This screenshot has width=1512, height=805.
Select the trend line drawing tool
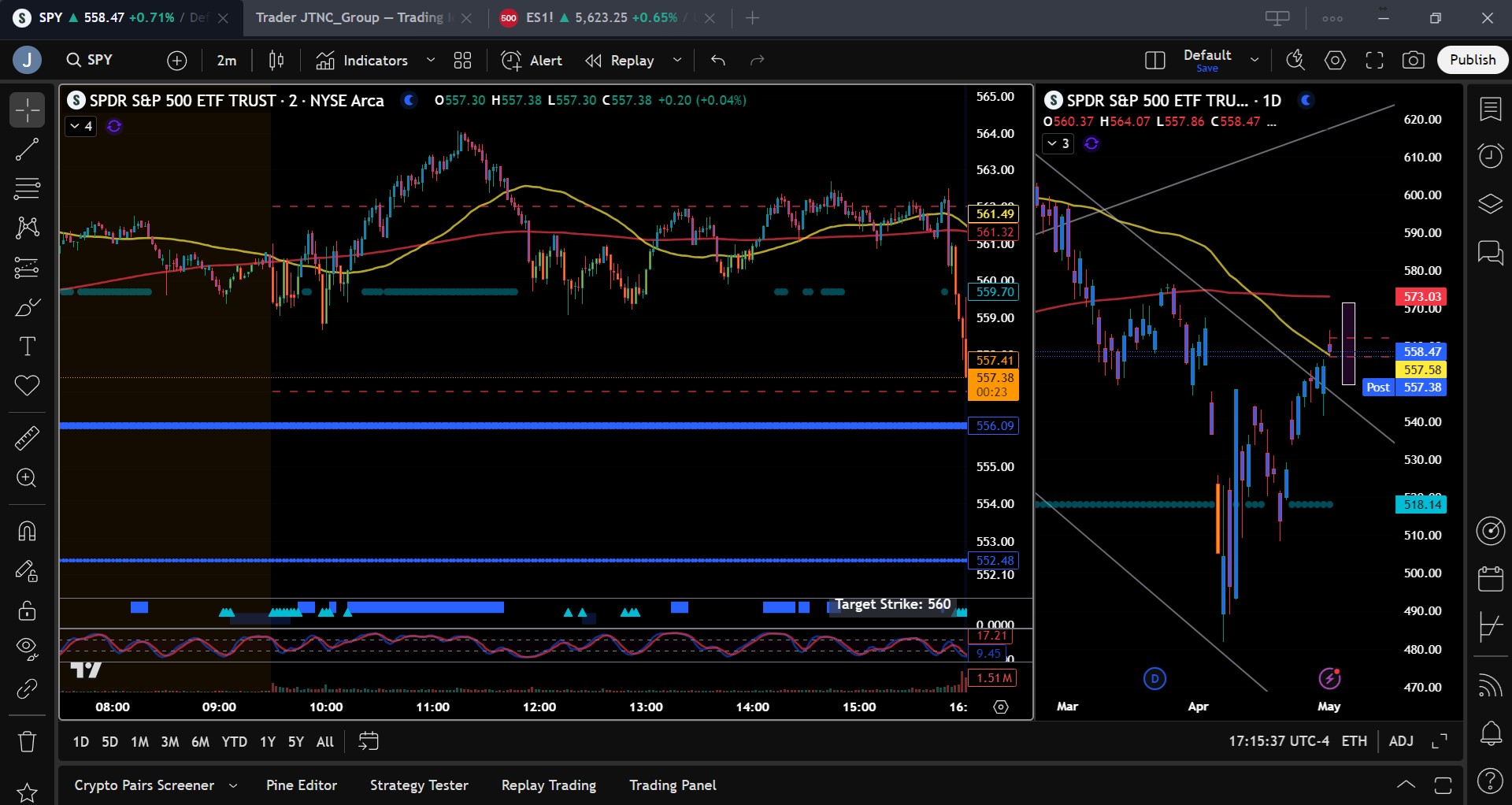pyautogui.click(x=27, y=150)
